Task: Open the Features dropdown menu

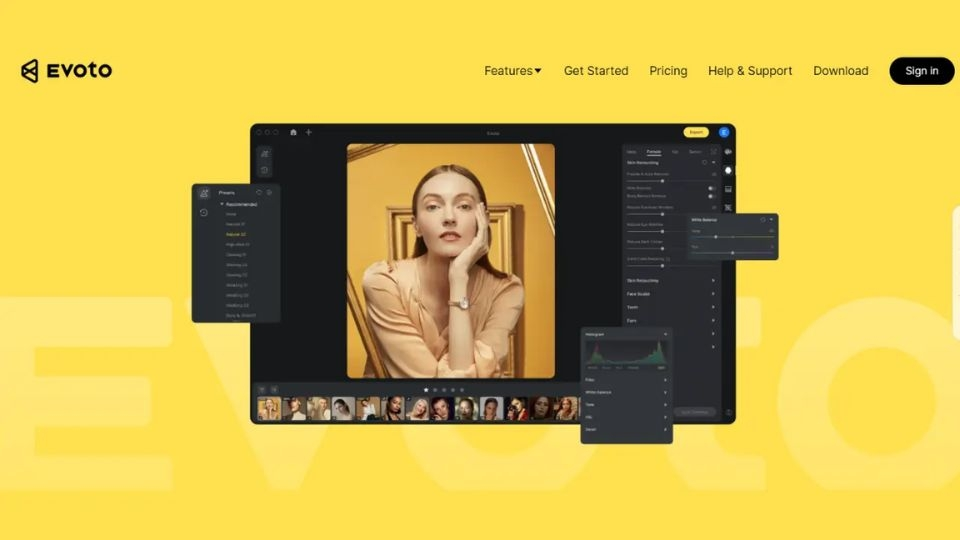Action: pos(512,71)
